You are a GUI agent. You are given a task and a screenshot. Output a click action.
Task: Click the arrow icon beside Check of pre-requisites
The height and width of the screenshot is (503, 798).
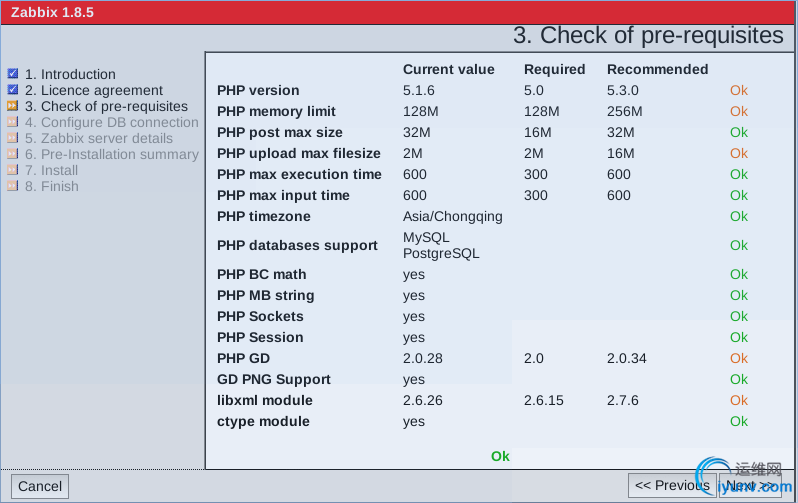(13, 106)
